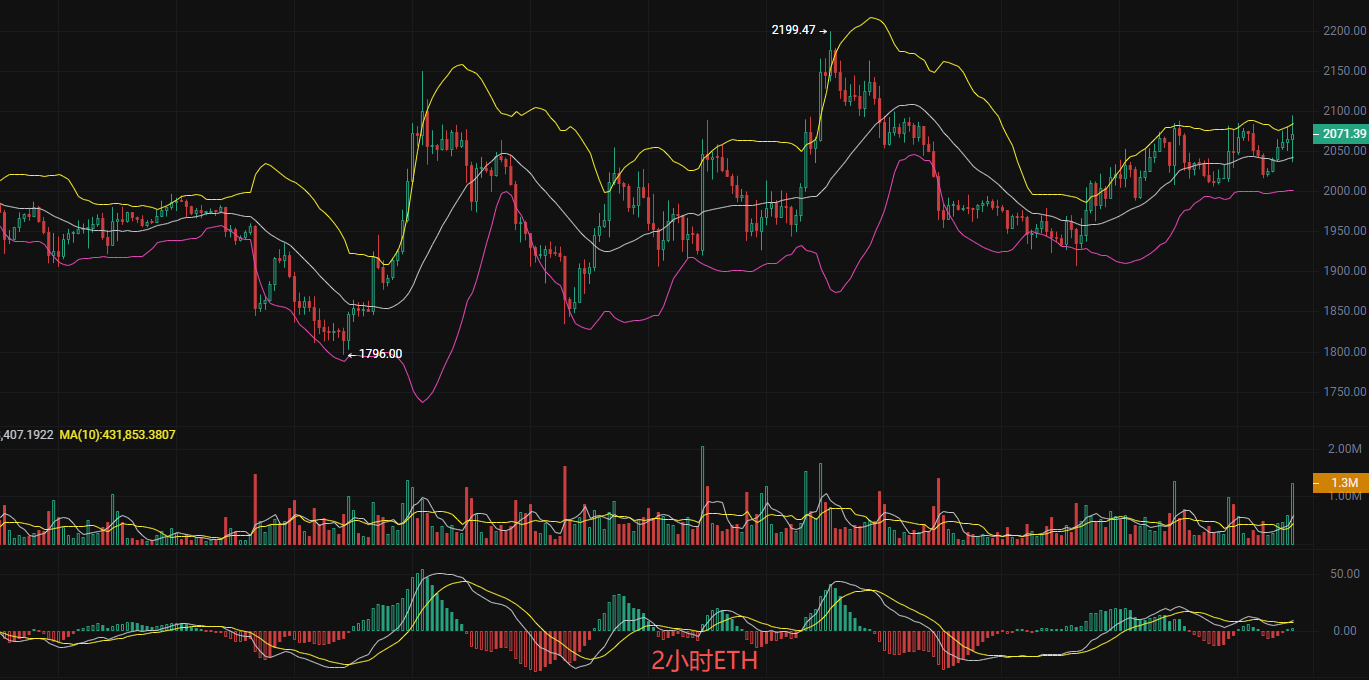
Task: Click the 0.00 MACD axis label
Action: click(1343, 631)
